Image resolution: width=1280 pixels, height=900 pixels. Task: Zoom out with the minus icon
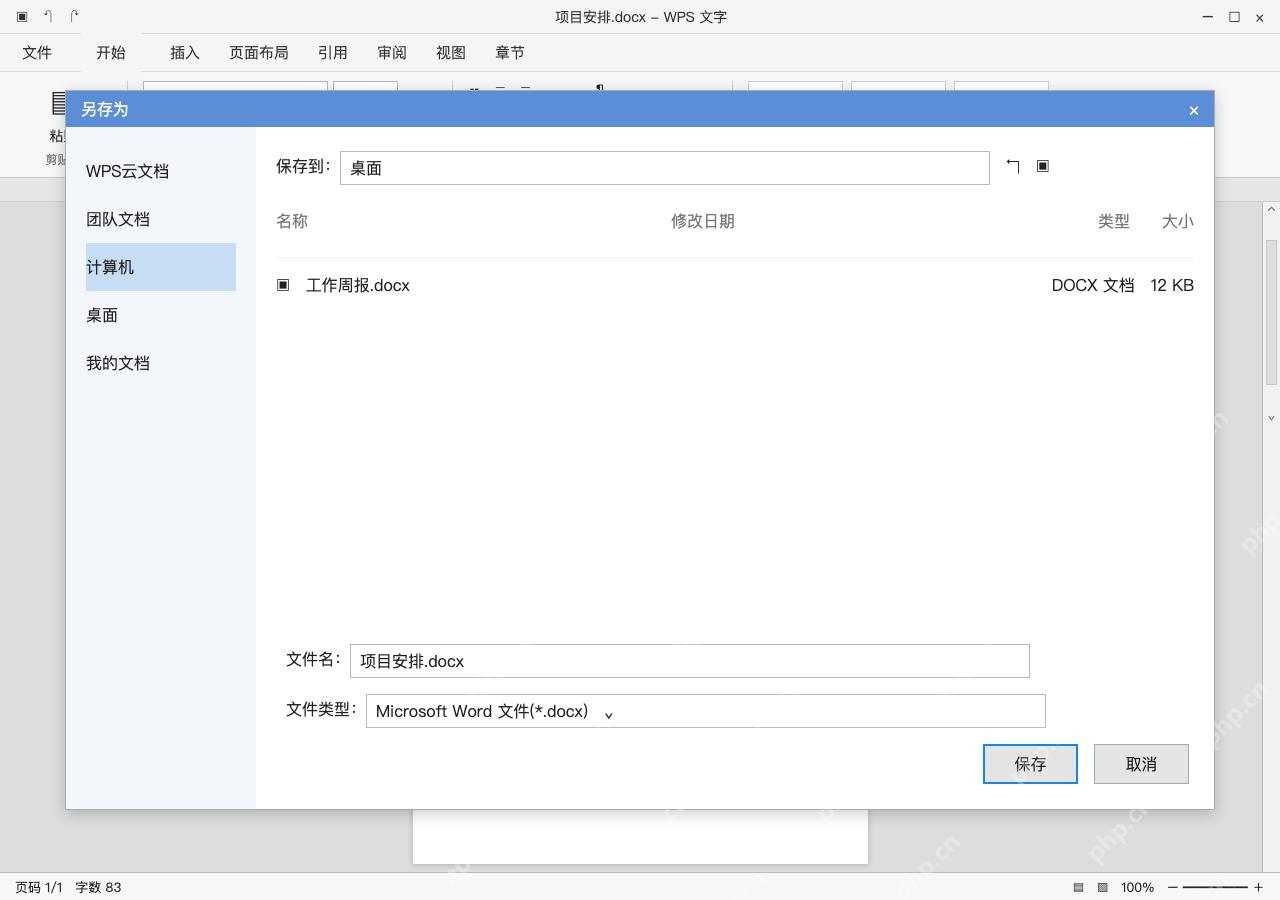(x=1173, y=887)
